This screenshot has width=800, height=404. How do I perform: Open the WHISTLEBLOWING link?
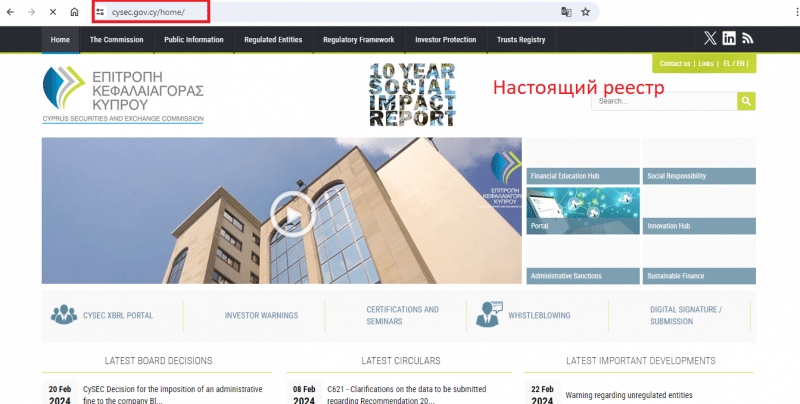tap(539, 315)
